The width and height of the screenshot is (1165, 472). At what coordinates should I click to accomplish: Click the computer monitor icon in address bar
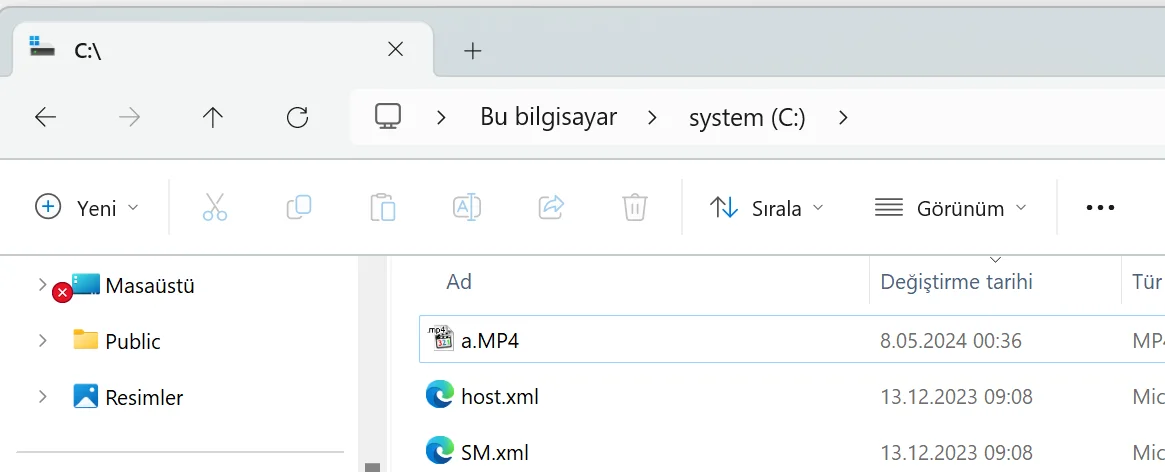point(388,117)
